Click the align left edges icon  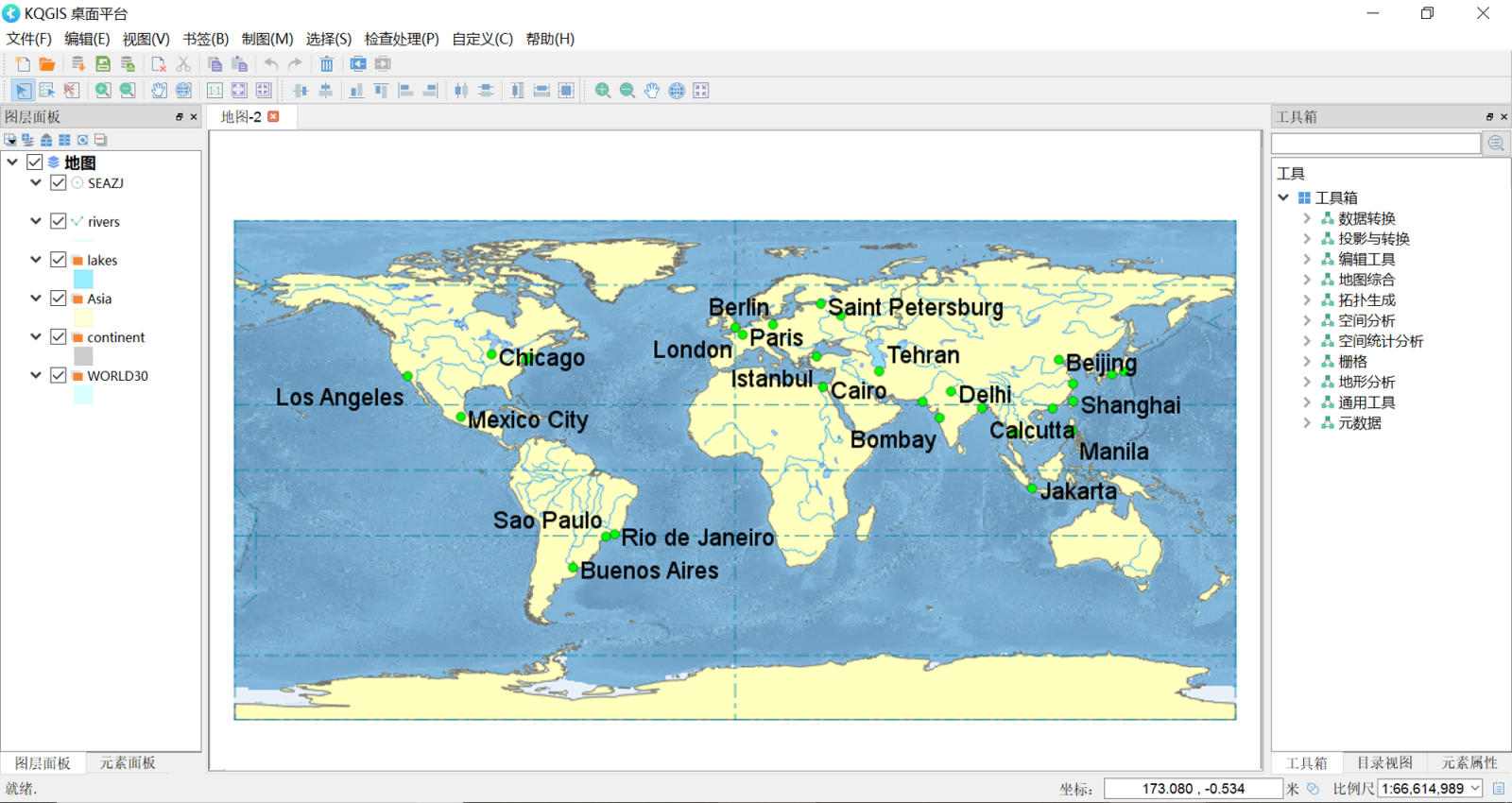click(405, 91)
